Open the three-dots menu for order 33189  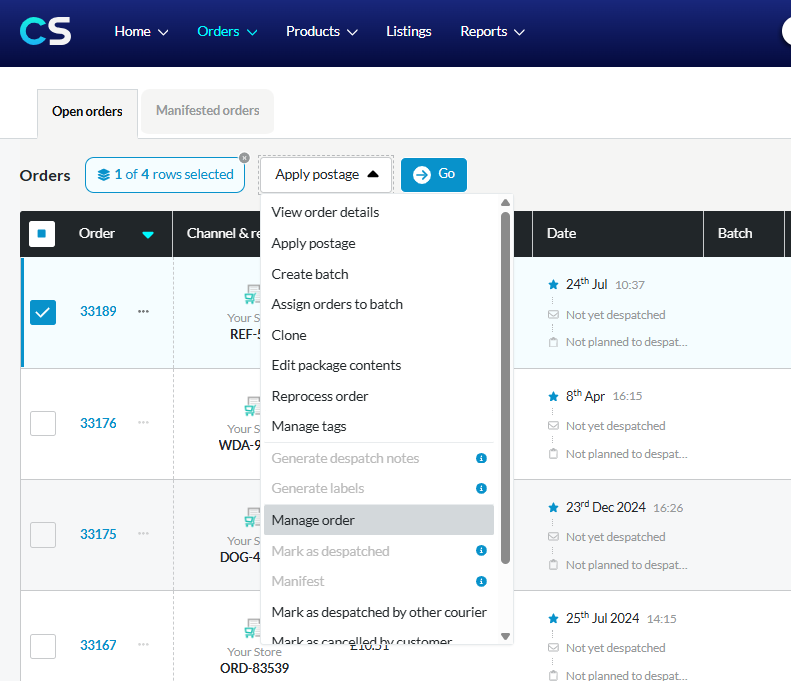(143, 311)
